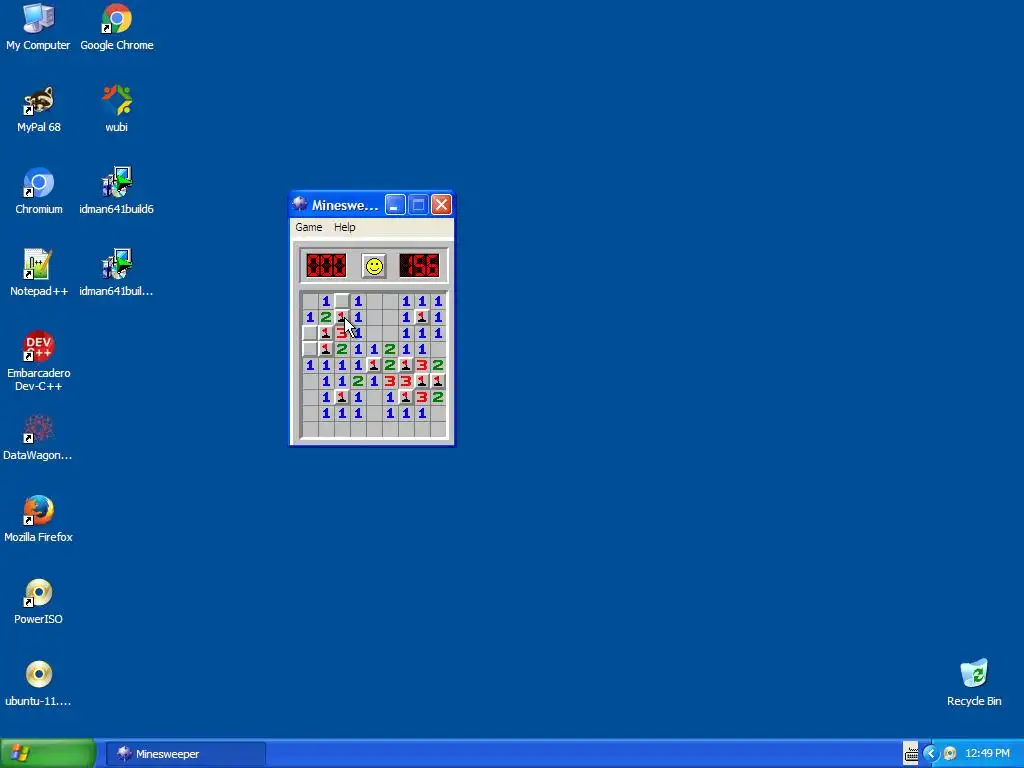
Task: Select the Notepad++ desktop shortcut
Action: pos(39,274)
